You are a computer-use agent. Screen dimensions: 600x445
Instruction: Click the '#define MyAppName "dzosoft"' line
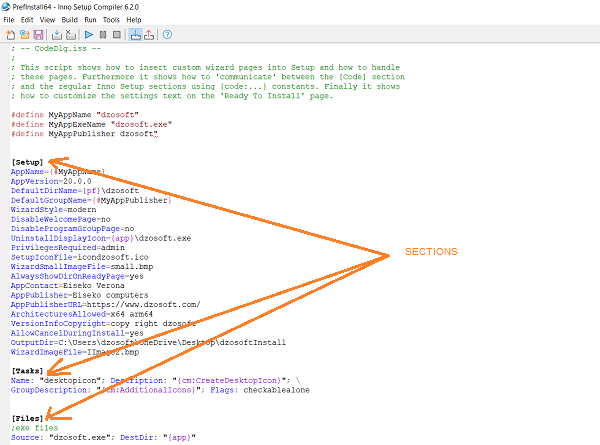(75, 115)
